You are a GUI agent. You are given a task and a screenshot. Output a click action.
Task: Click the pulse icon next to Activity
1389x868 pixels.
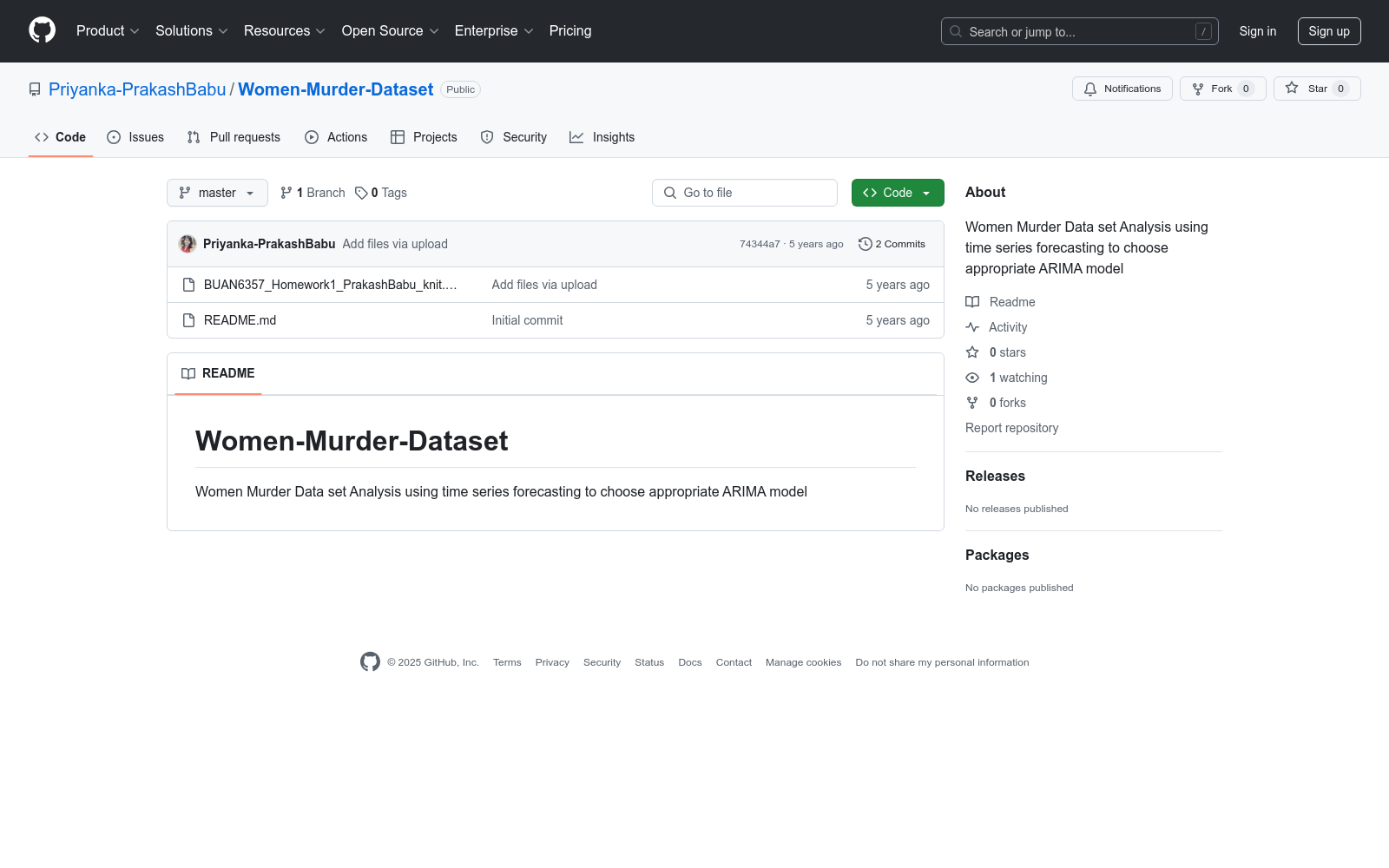(x=972, y=327)
